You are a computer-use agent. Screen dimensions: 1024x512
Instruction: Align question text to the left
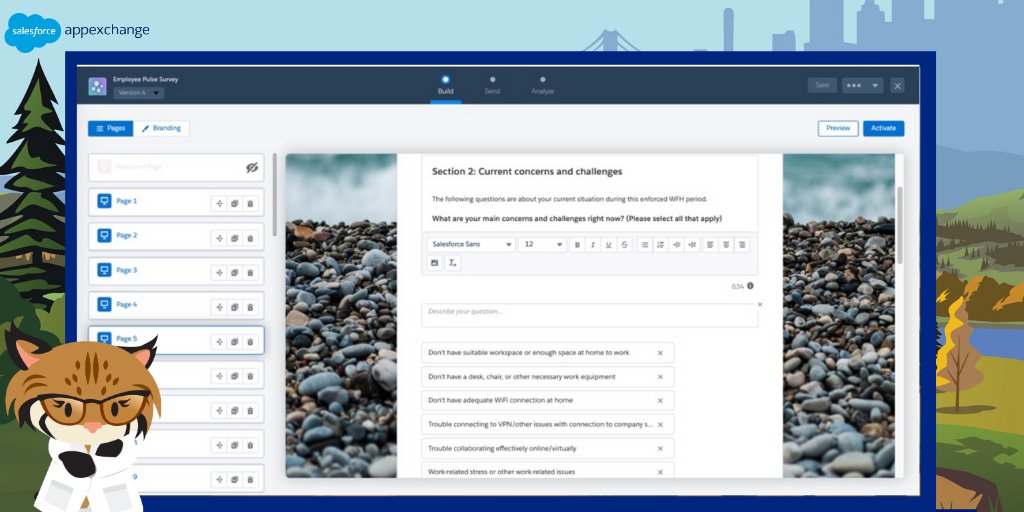click(710, 244)
